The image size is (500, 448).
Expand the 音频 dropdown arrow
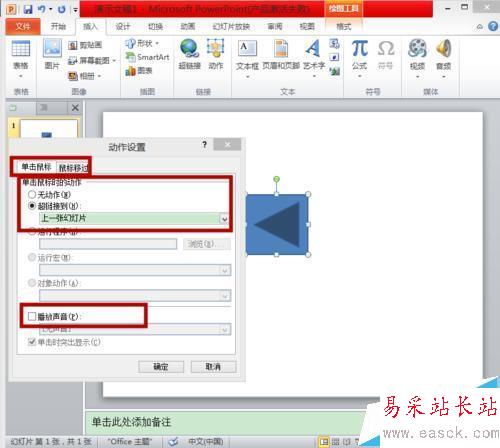[x=444, y=77]
